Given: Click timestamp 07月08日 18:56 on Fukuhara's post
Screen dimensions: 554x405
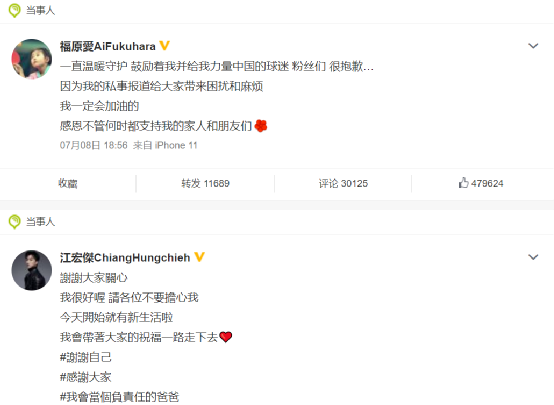Looking at the screenshot, I should [x=94, y=145].
